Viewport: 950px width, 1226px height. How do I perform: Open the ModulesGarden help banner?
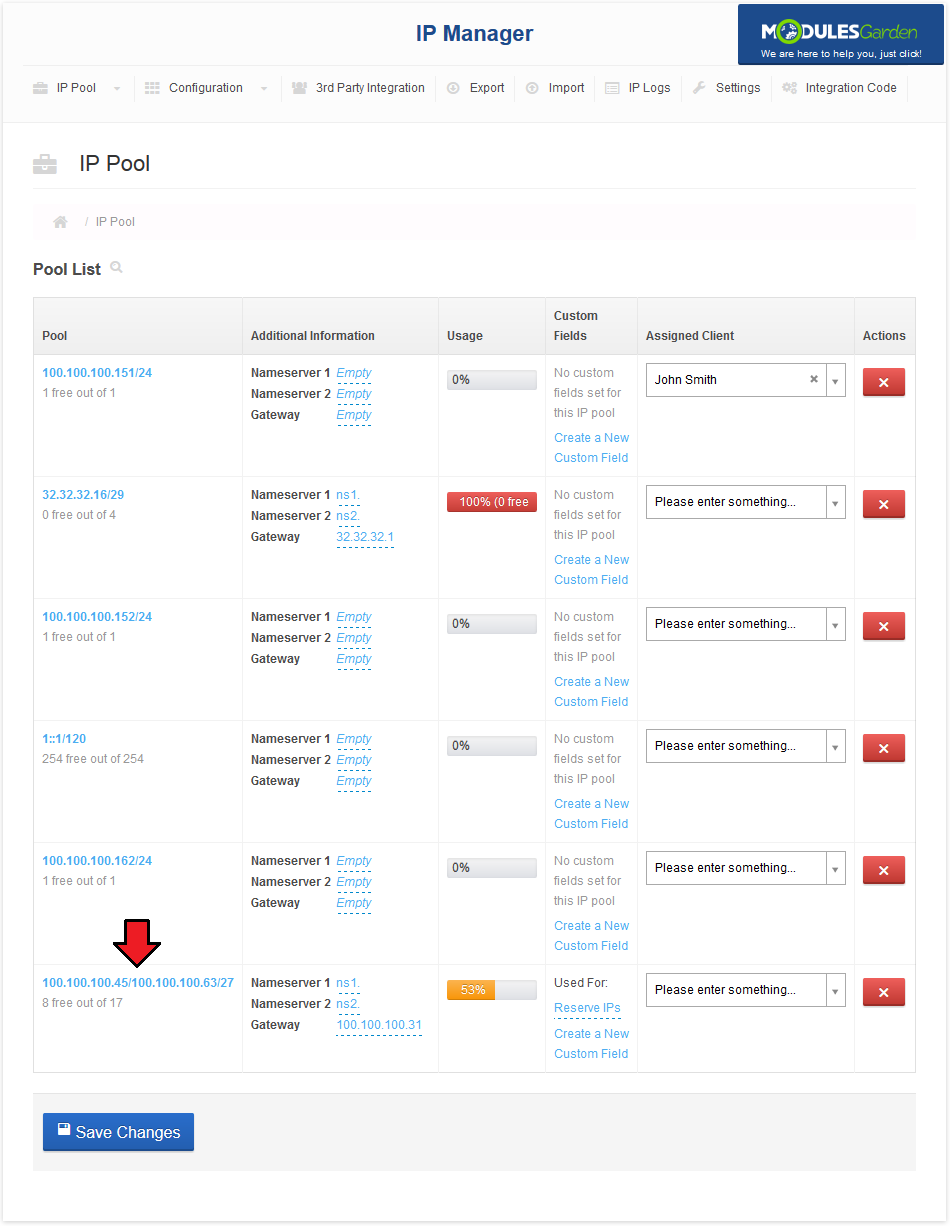pos(840,35)
